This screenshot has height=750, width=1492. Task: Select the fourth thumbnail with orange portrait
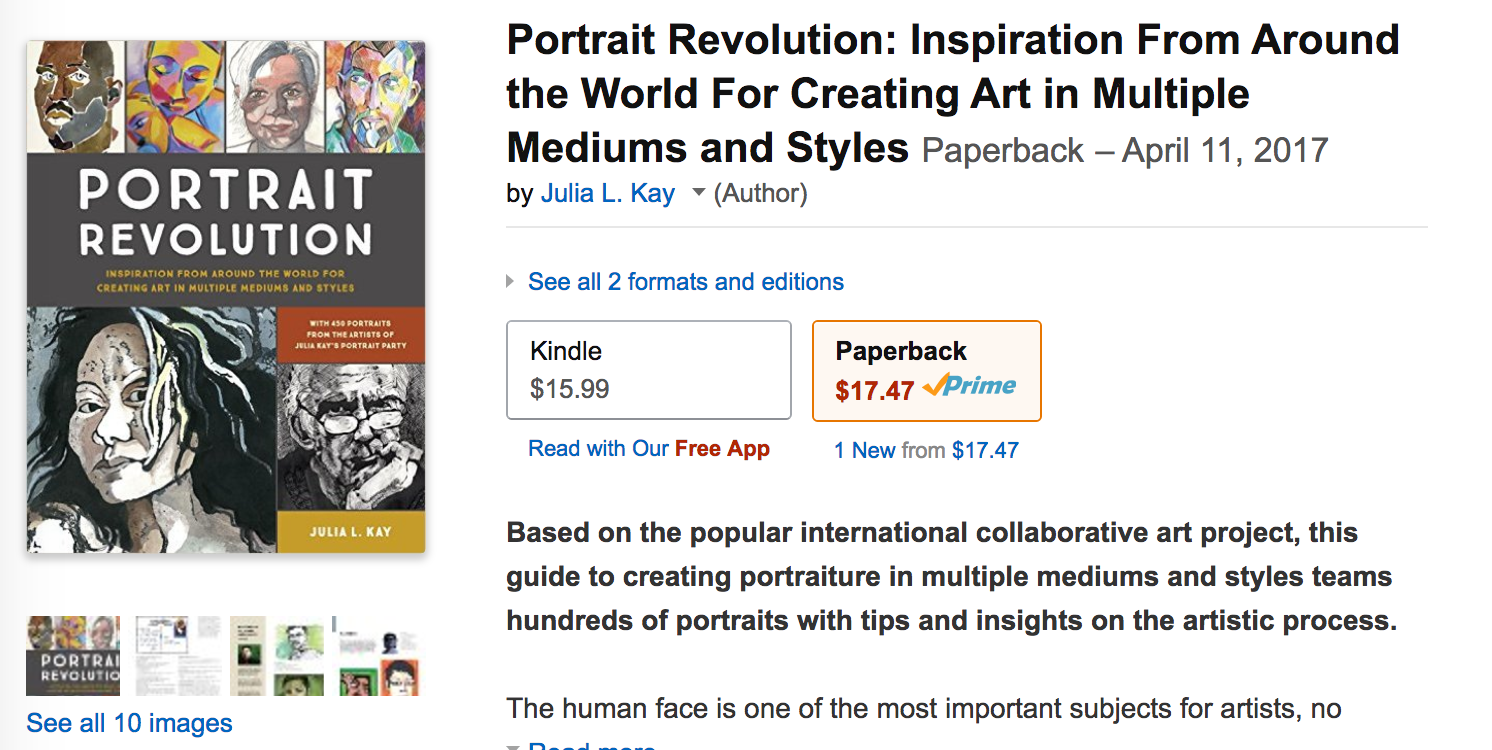pos(378,655)
